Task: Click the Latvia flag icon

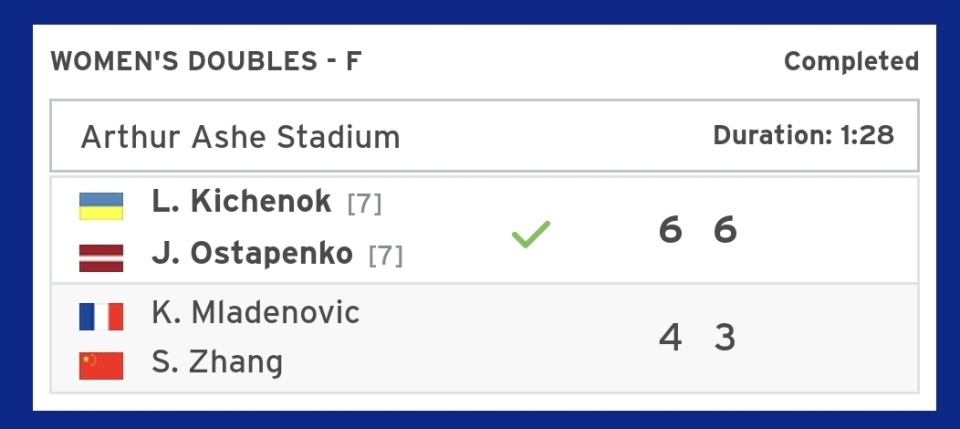Action: point(101,258)
